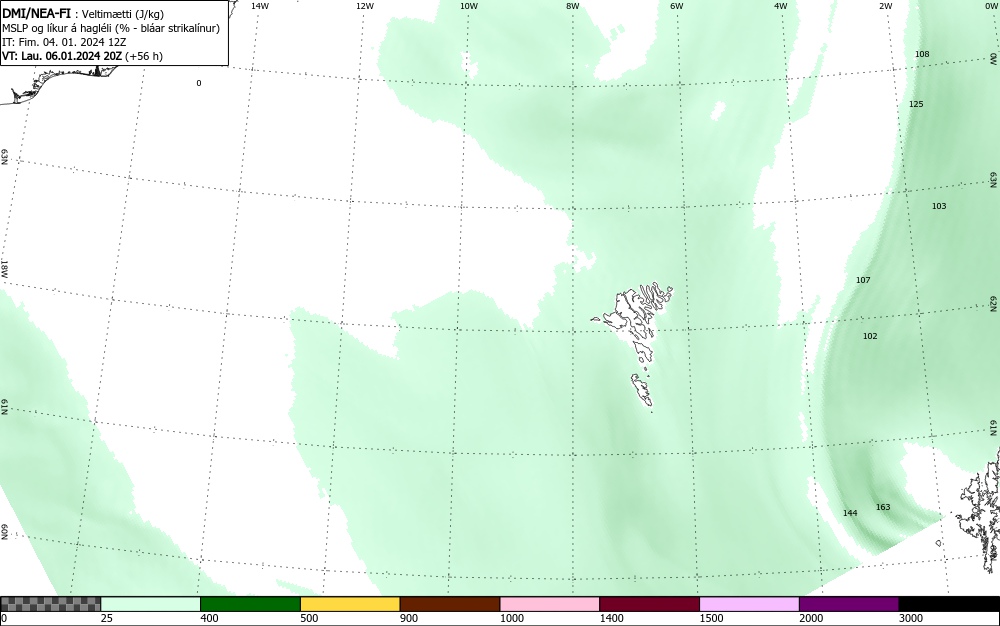Click the pink 1000–1400 legend swatch

point(550,604)
